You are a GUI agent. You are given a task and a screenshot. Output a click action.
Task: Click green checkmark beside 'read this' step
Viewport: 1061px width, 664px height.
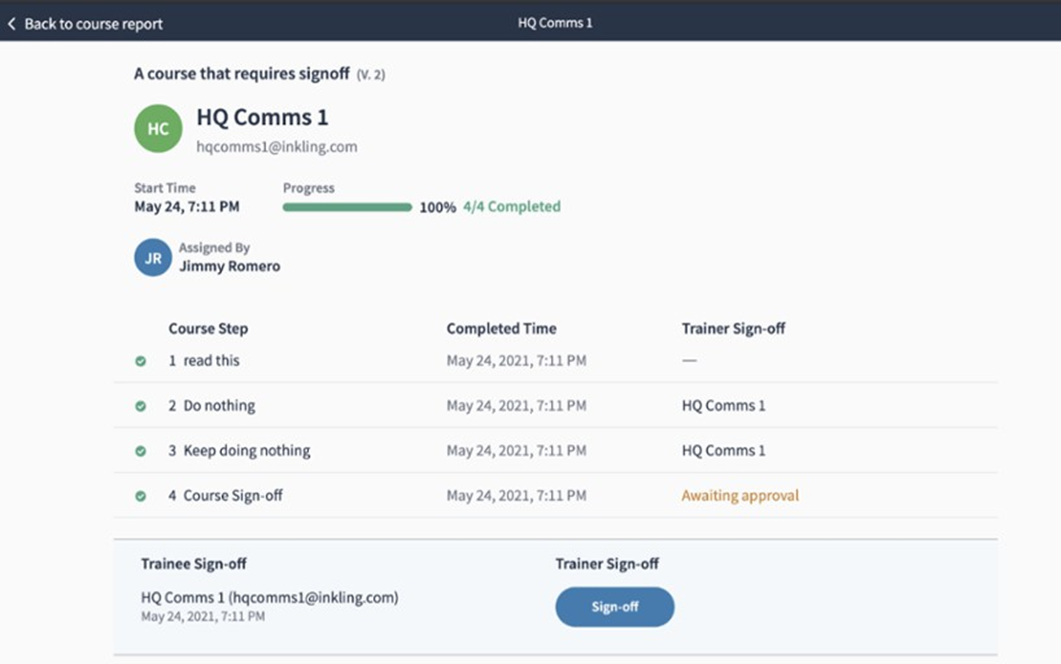pyautogui.click(x=141, y=361)
